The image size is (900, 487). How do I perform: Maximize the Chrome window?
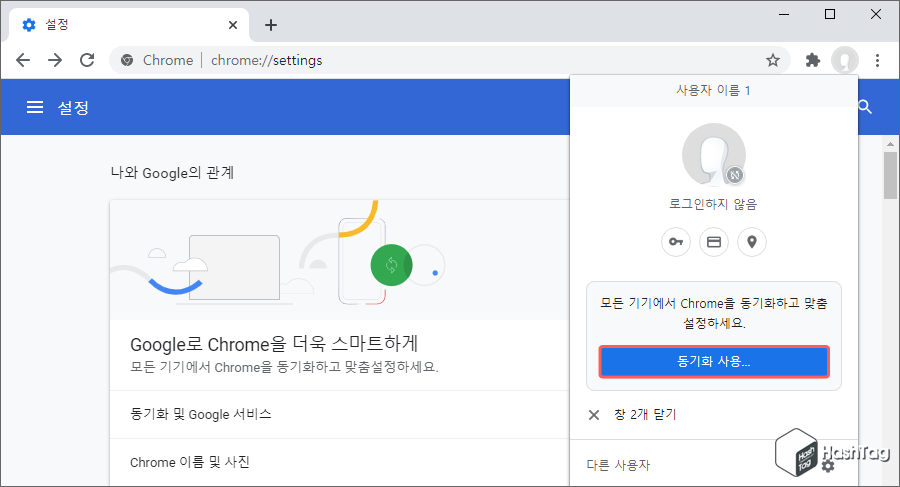coord(830,14)
